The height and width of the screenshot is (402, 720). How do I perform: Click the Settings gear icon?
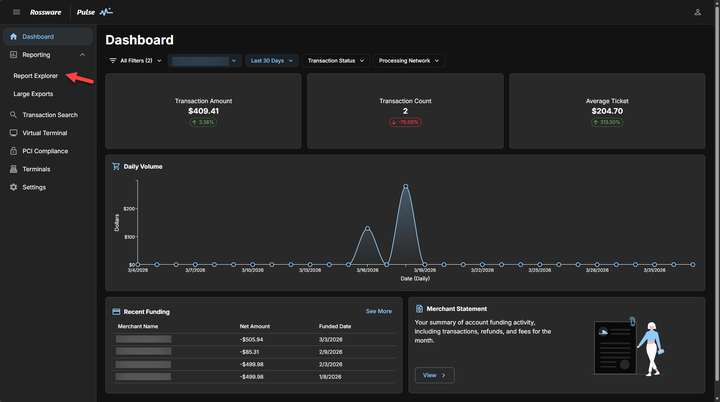tap(13, 187)
